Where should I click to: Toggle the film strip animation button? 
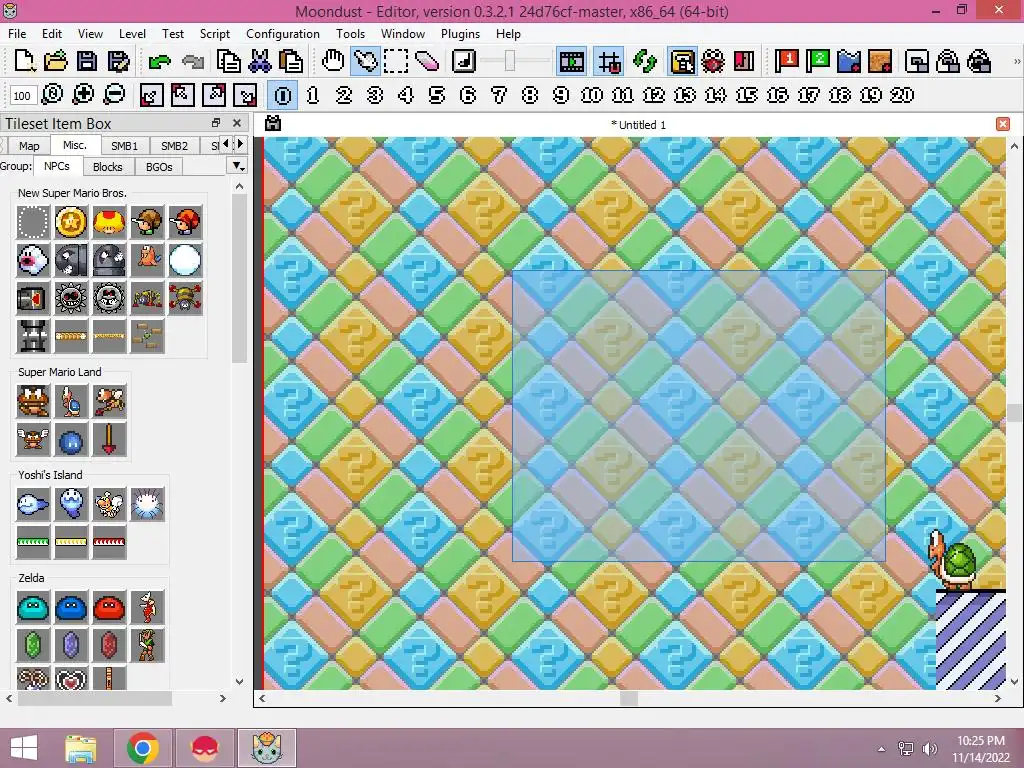[x=571, y=61]
